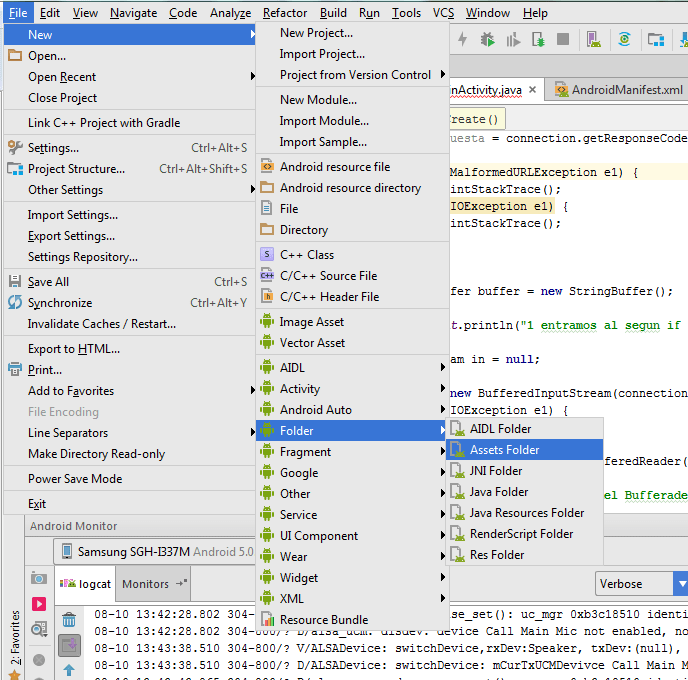
Task: Select Invalidate Caches / Restart
Action: click(x=129, y=323)
